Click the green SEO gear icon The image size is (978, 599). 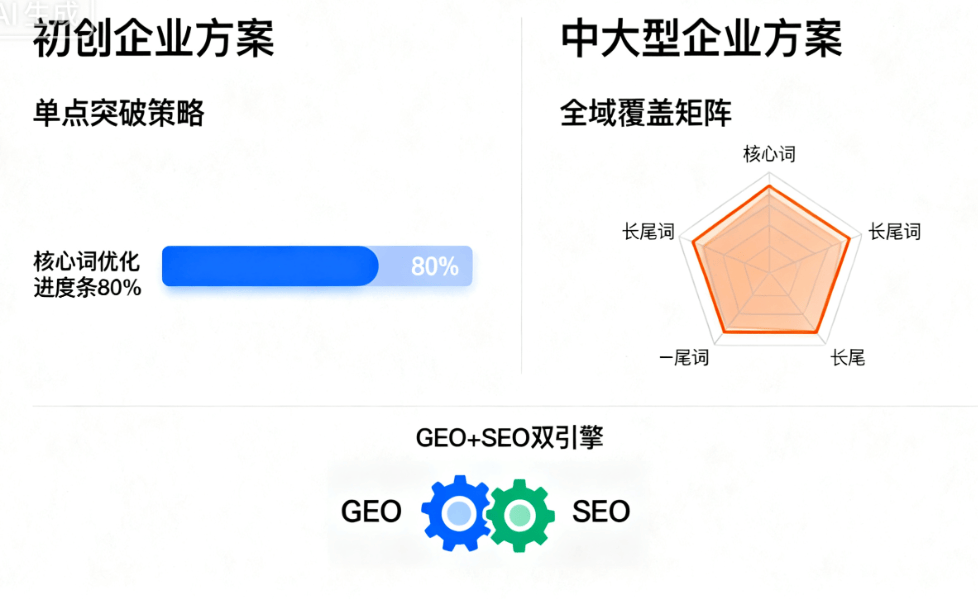(519, 514)
